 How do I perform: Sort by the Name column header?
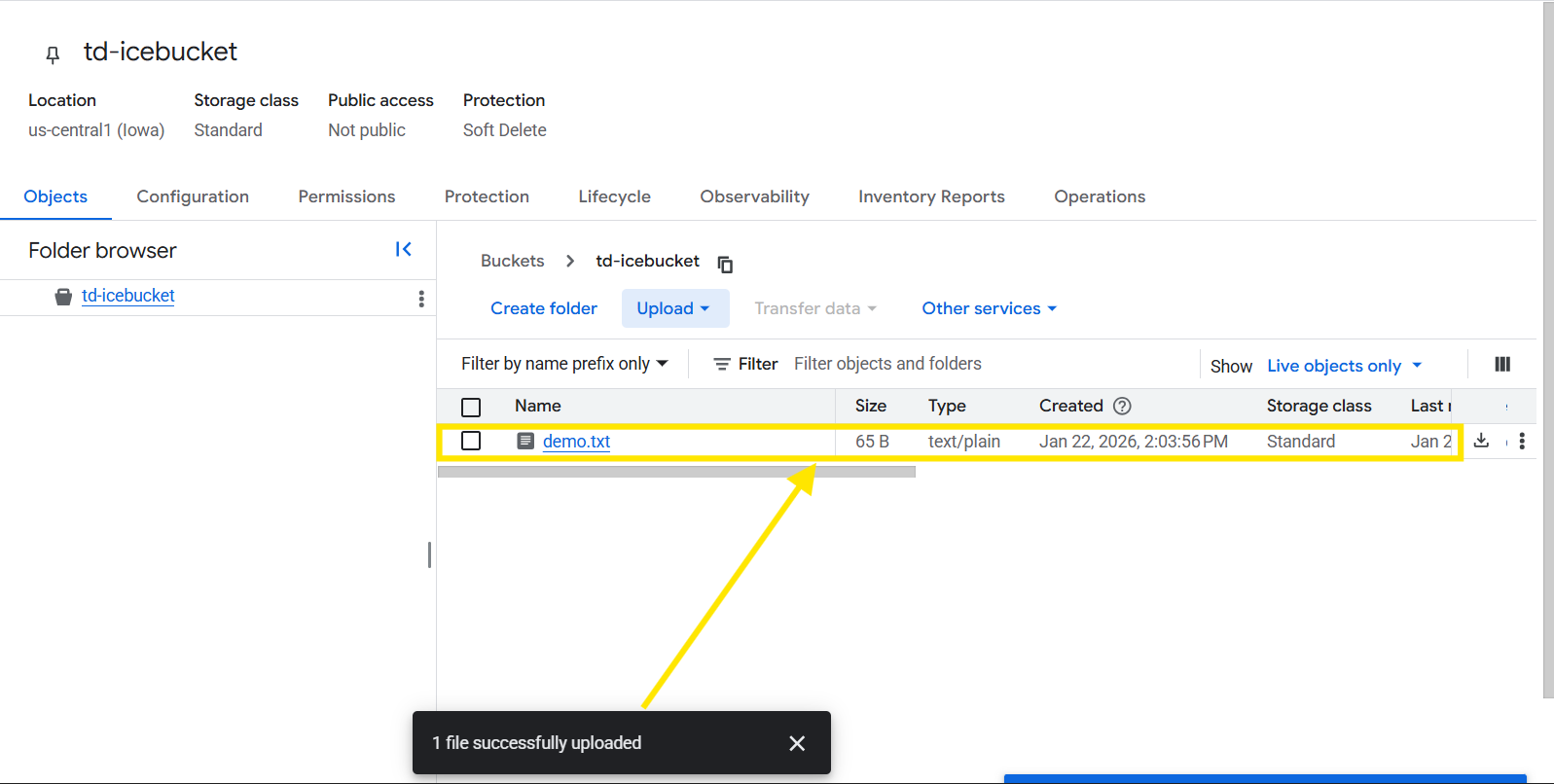coord(538,406)
